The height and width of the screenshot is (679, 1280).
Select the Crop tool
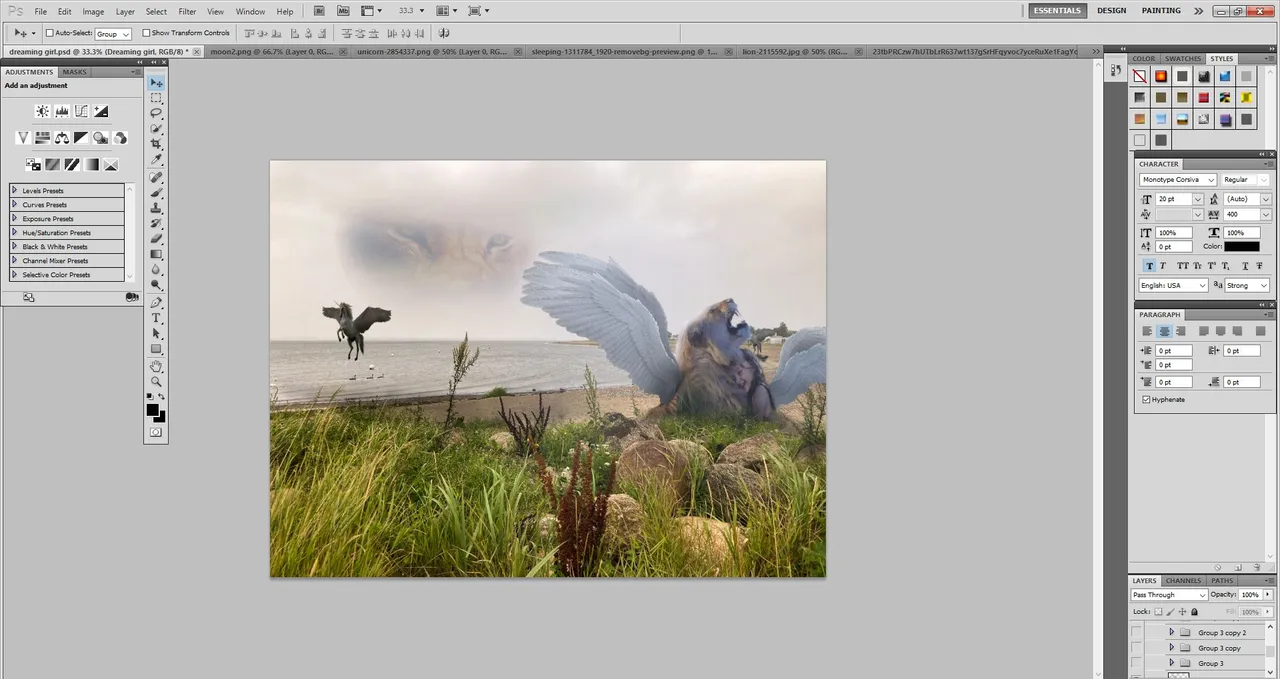156,144
